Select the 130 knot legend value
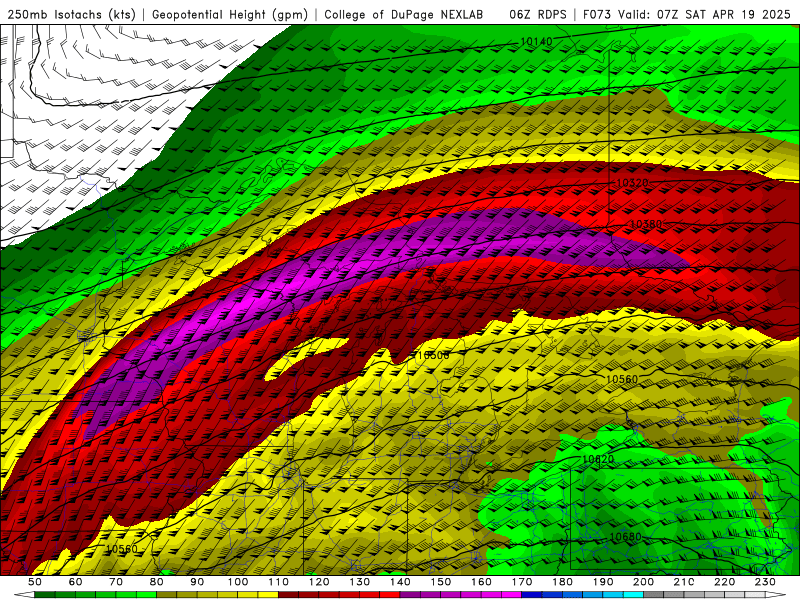The height and width of the screenshot is (600, 800). click(x=359, y=582)
